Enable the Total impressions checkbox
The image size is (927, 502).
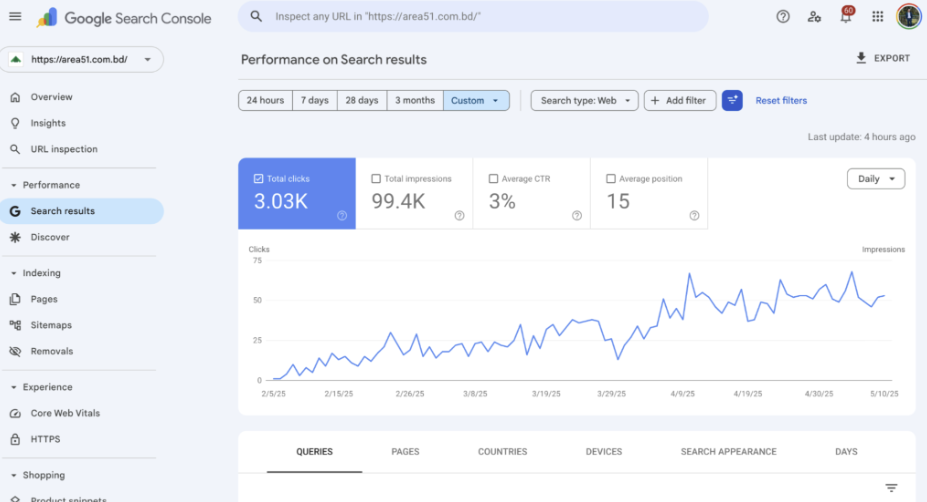pos(376,179)
